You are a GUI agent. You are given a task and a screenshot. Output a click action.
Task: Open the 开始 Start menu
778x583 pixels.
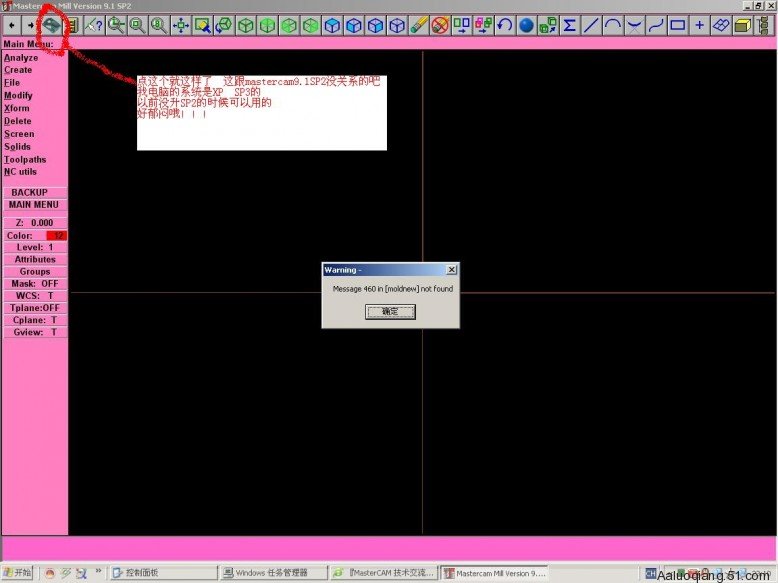pos(17,573)
